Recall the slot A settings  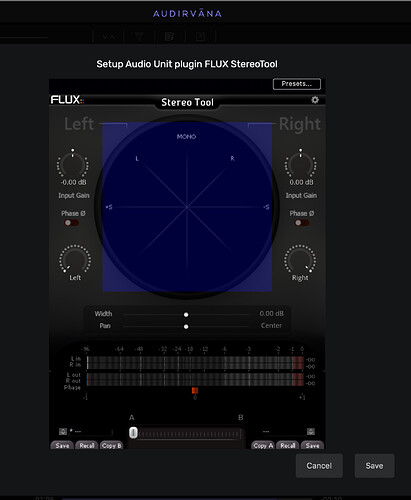click(87, 445)
